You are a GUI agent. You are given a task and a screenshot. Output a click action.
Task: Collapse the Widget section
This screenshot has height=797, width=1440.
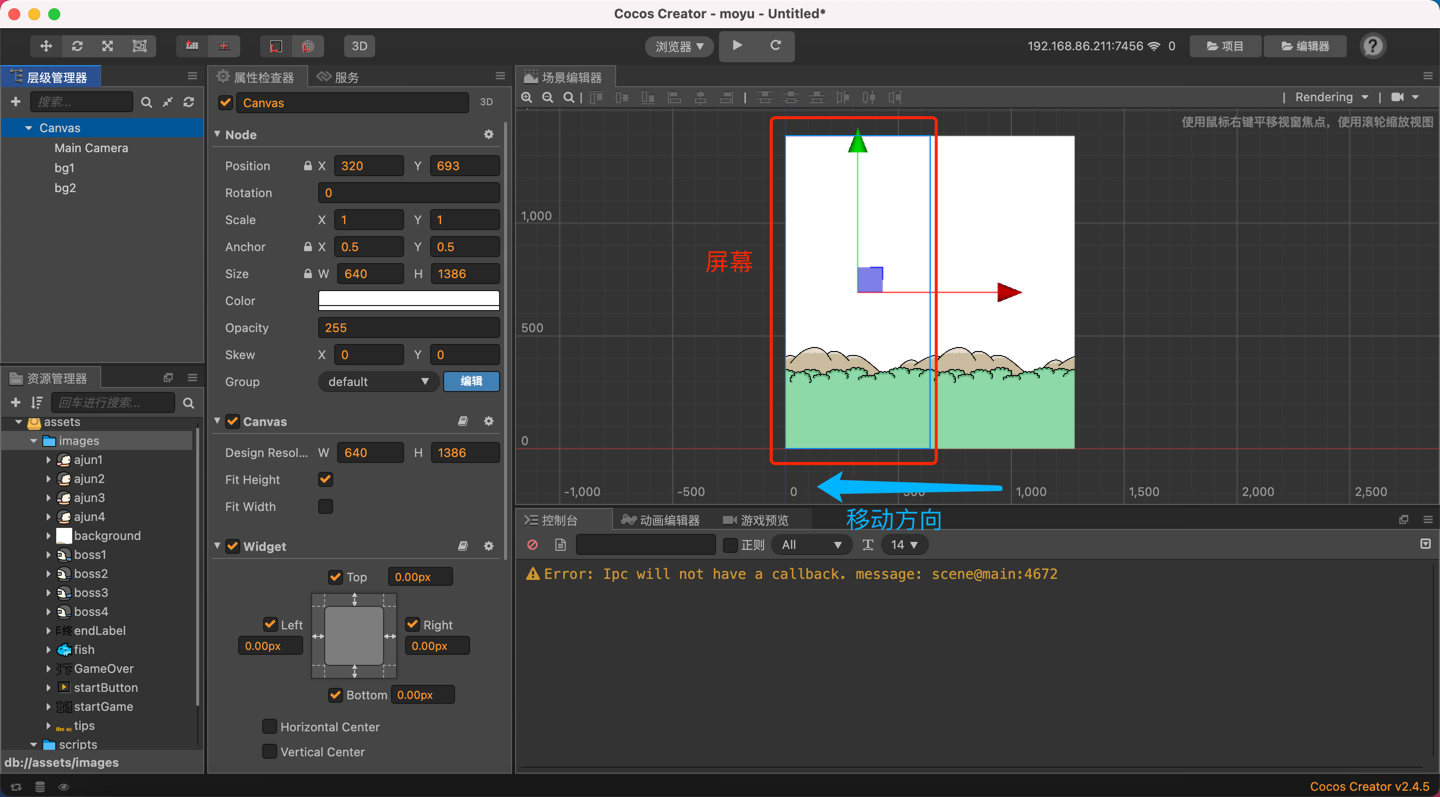pos(218,546)
